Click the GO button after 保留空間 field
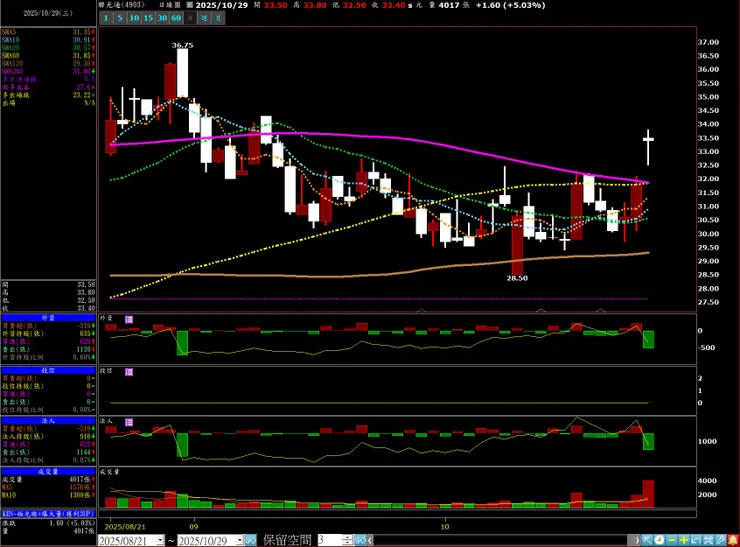 pyautogui.click(x=360, y=539)
